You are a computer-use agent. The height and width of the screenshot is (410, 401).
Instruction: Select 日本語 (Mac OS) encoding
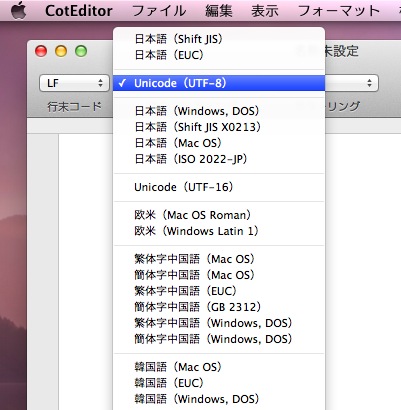tap(219, 143)
